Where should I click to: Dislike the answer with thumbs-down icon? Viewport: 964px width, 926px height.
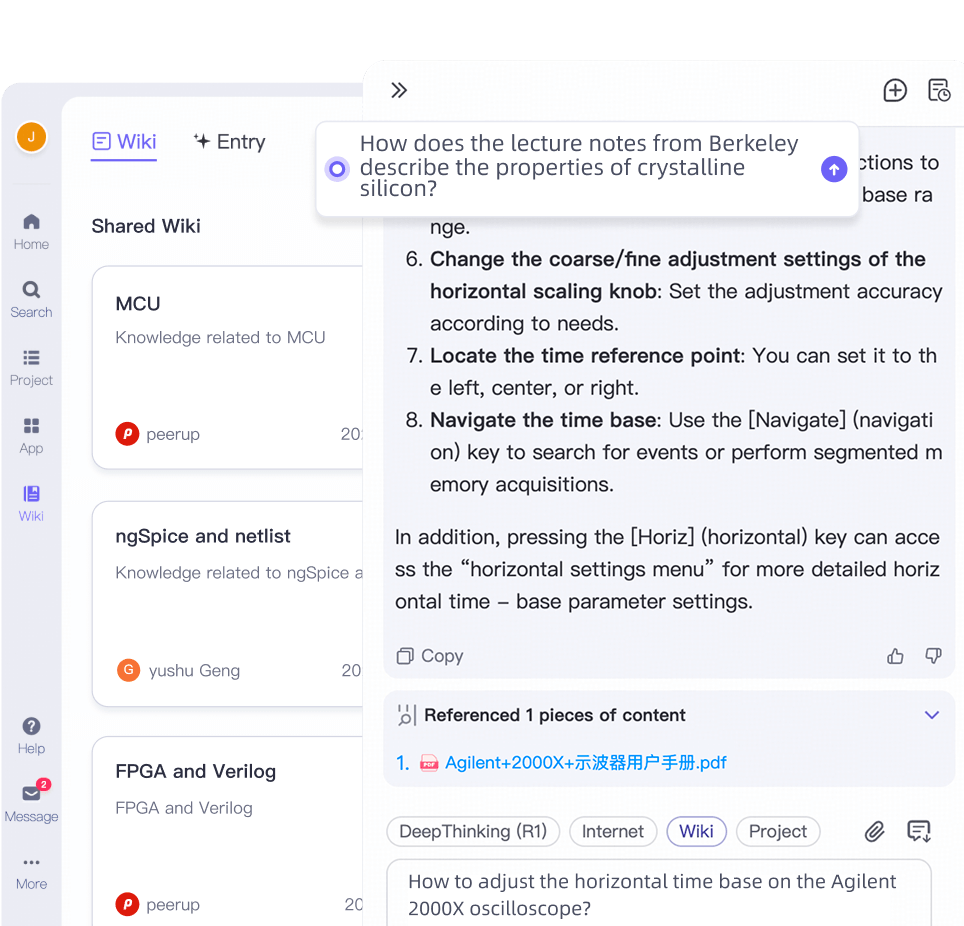[x=933, y=656]
